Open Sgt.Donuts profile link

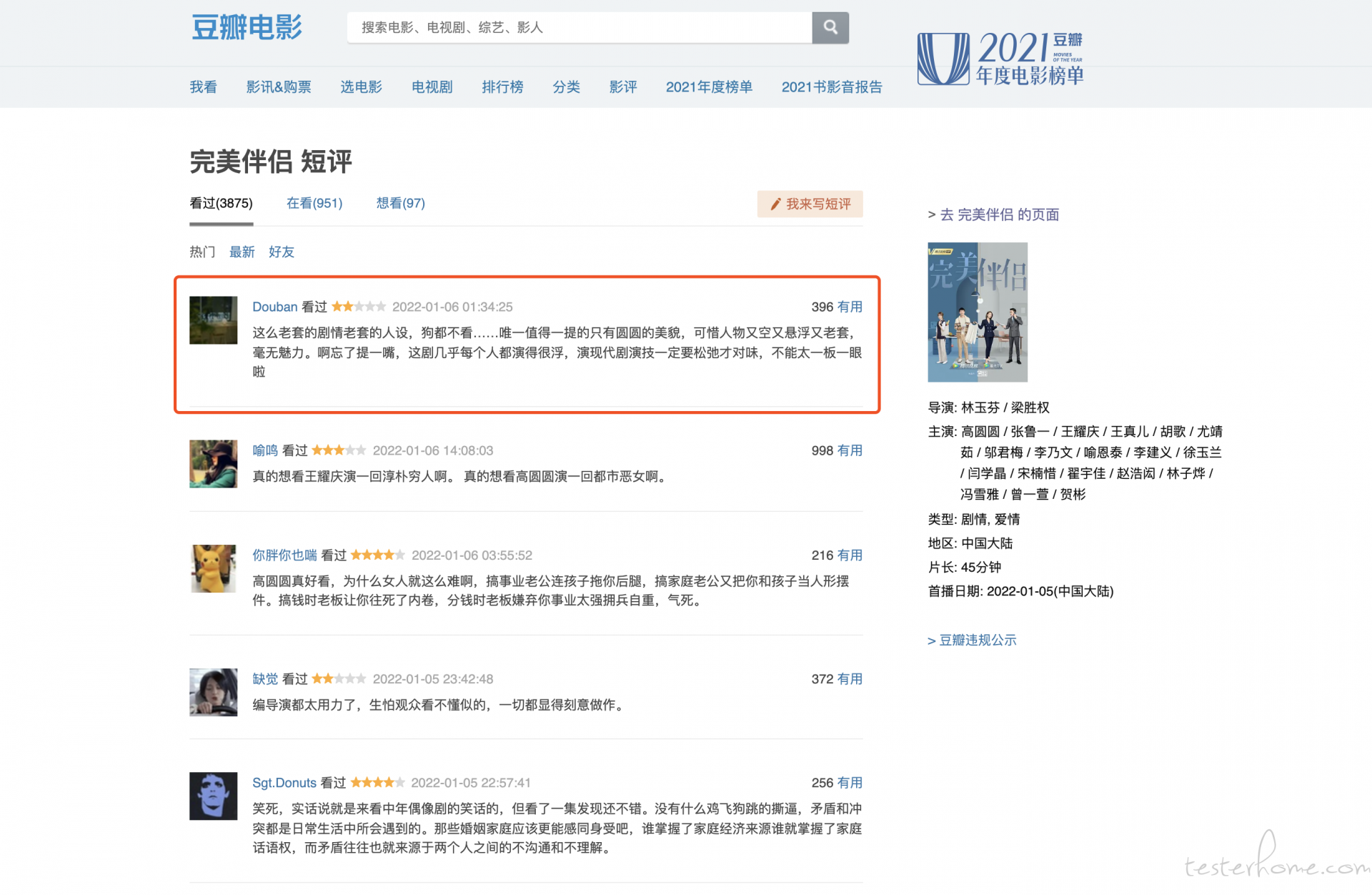[284, 783]
